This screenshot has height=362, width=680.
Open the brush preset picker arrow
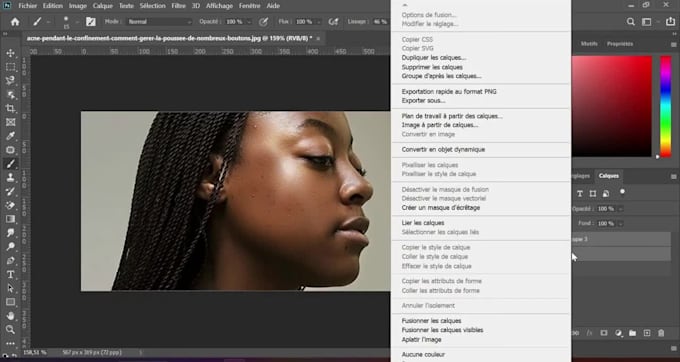coord(77,22)
